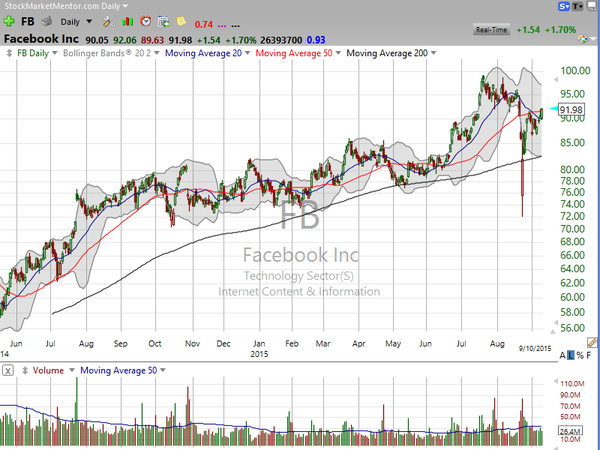Screen dimensions: 600x450
Task: Click the Facebook Inc company name
Action: [x=41, y=39]
